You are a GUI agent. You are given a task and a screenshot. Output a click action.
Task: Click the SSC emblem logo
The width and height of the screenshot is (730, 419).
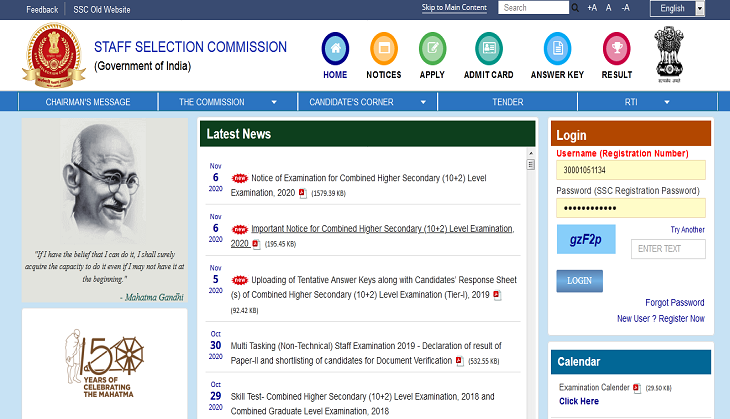point(54,55)
